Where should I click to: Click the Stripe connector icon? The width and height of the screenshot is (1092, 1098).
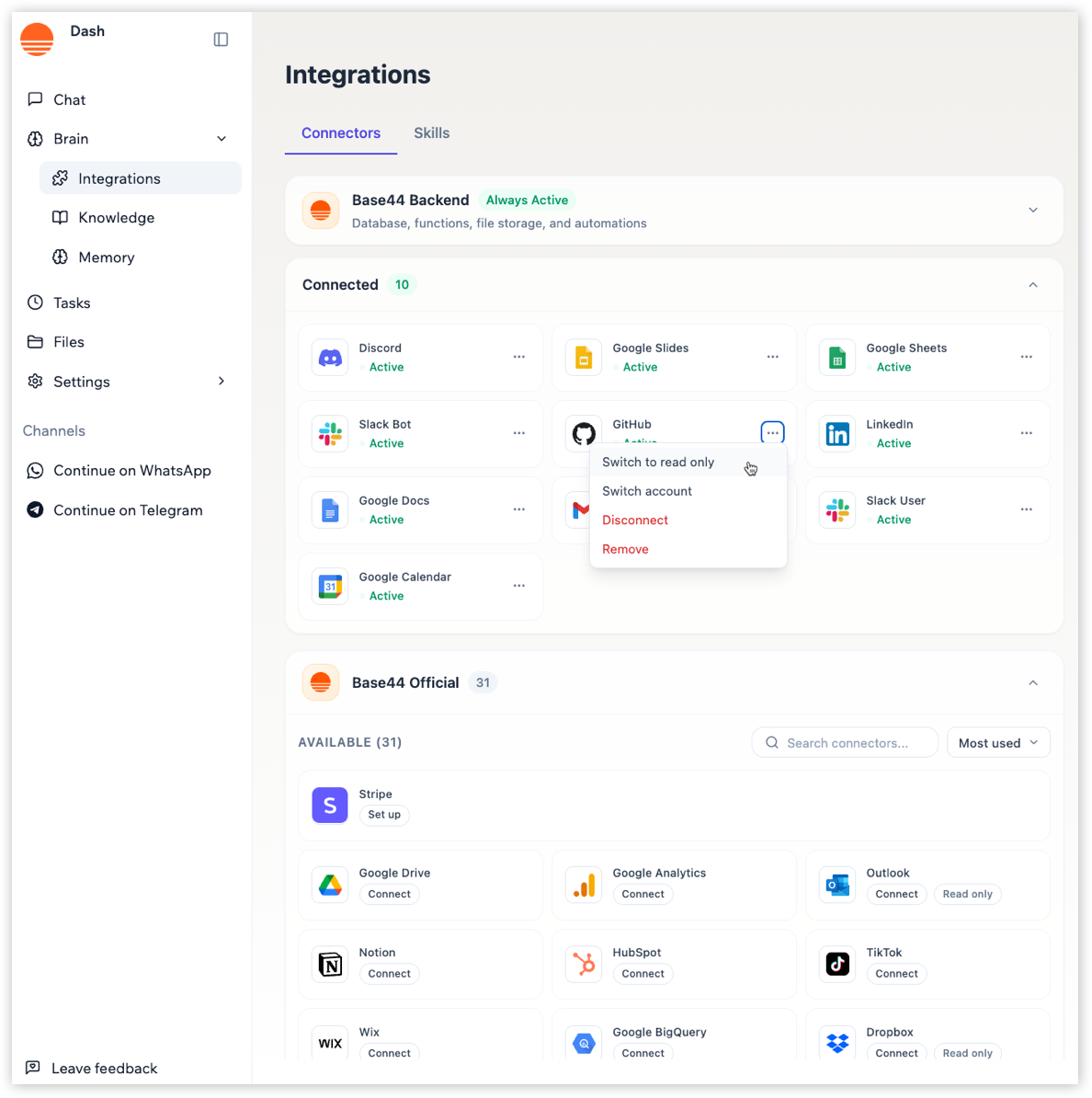pos(329,805)
